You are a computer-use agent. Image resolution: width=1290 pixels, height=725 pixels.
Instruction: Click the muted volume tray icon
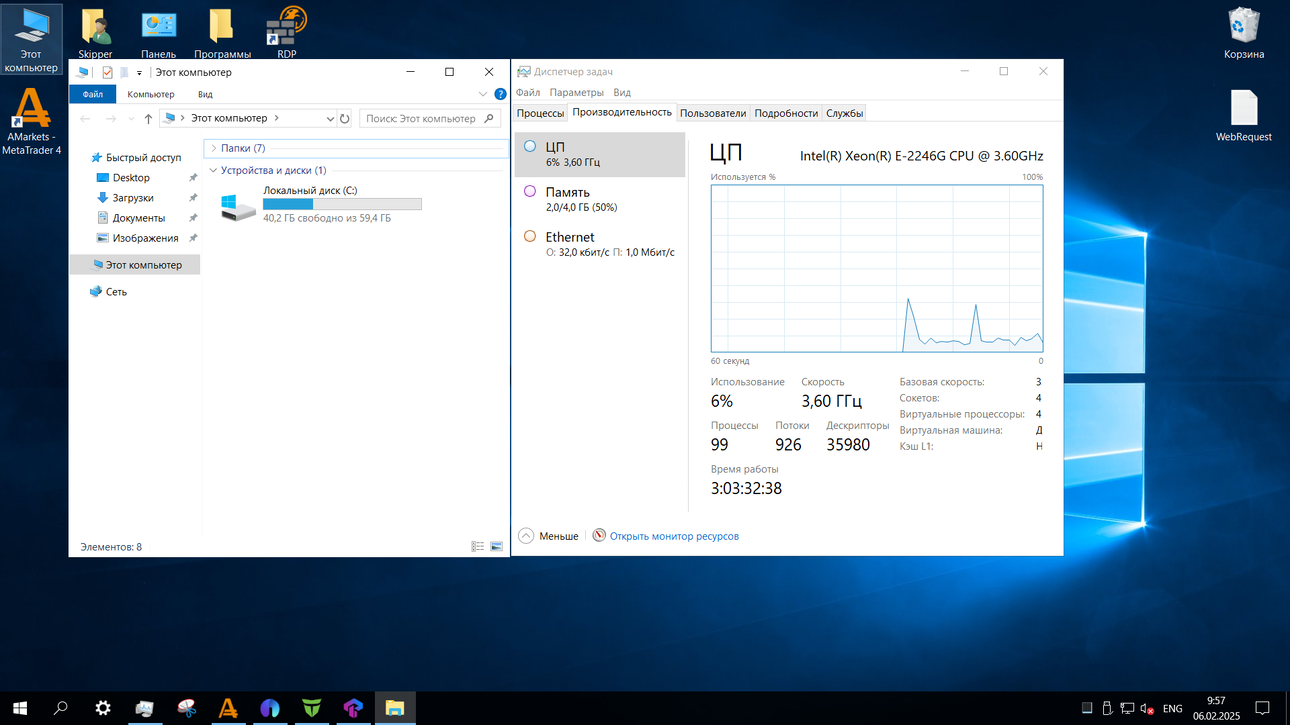click(x=1147, y=708)
